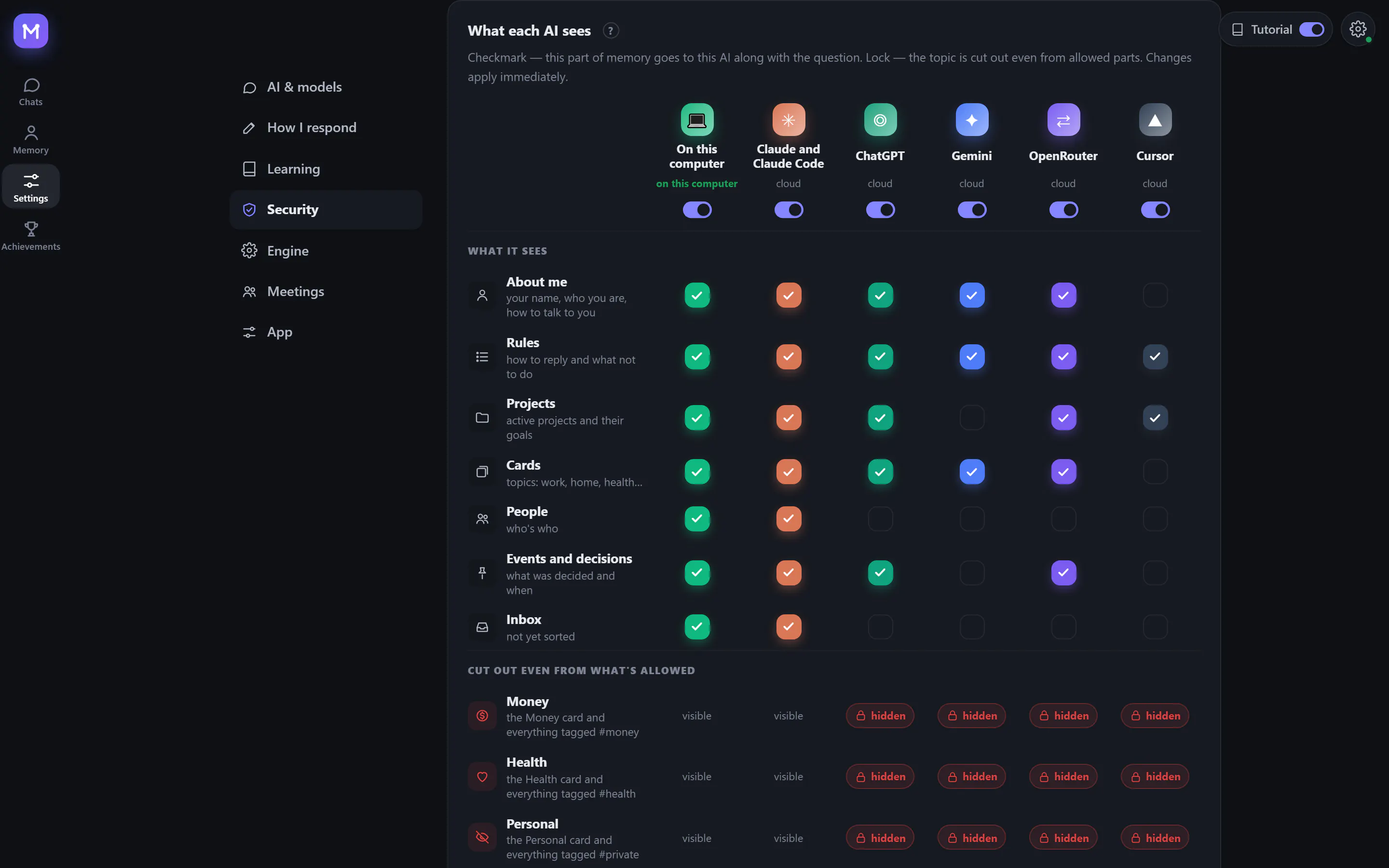Check Projects for Gemini

point(972,418)
